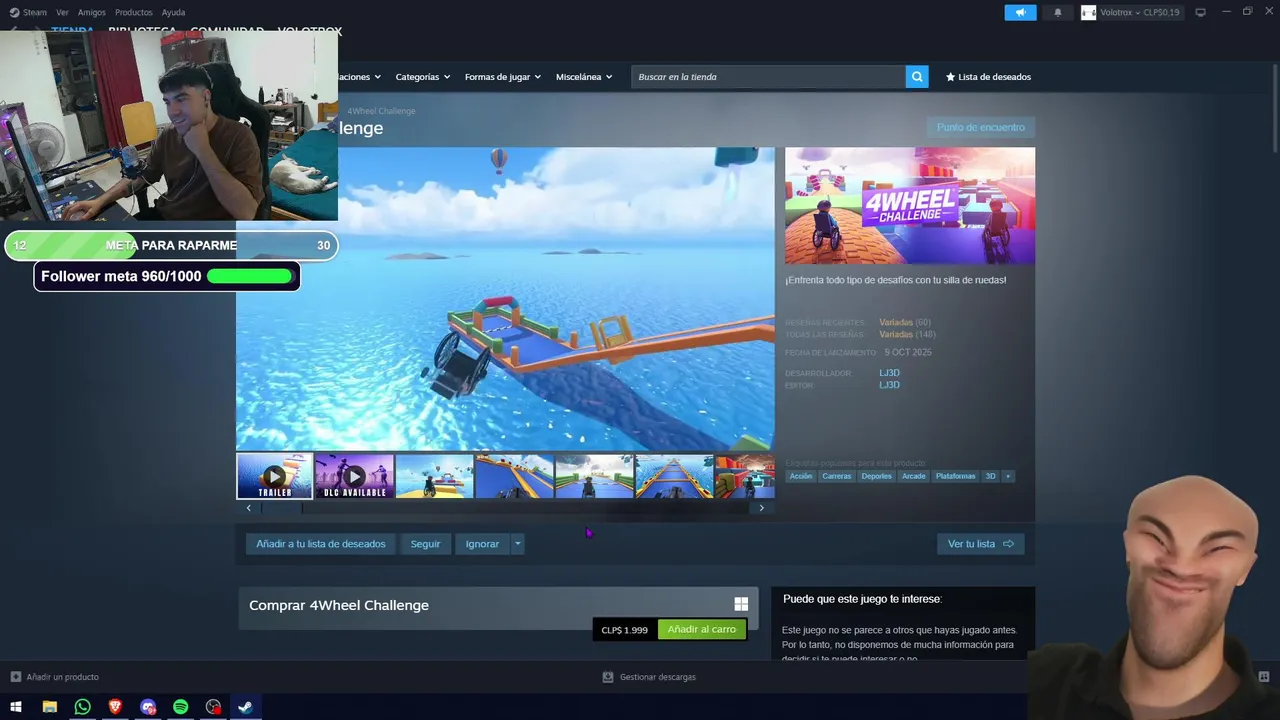Select the fourth screenshot thumbnail
Viewport: 1280px width, 720px height.
[514, 476]
